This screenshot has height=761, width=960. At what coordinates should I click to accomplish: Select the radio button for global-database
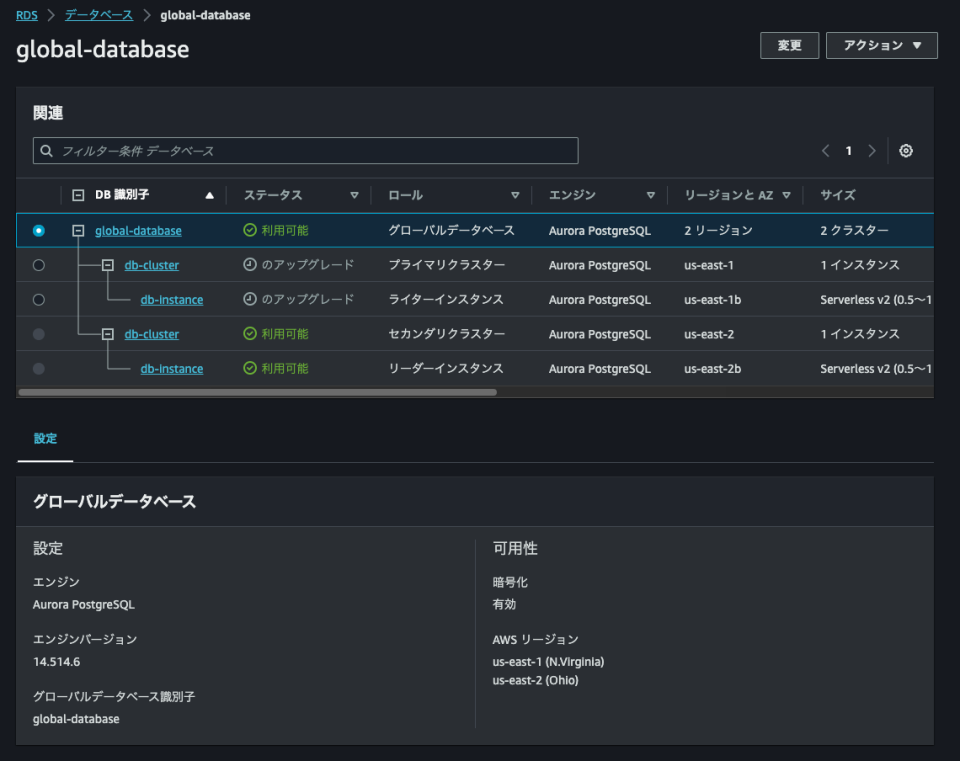click(x=38, y=230)
